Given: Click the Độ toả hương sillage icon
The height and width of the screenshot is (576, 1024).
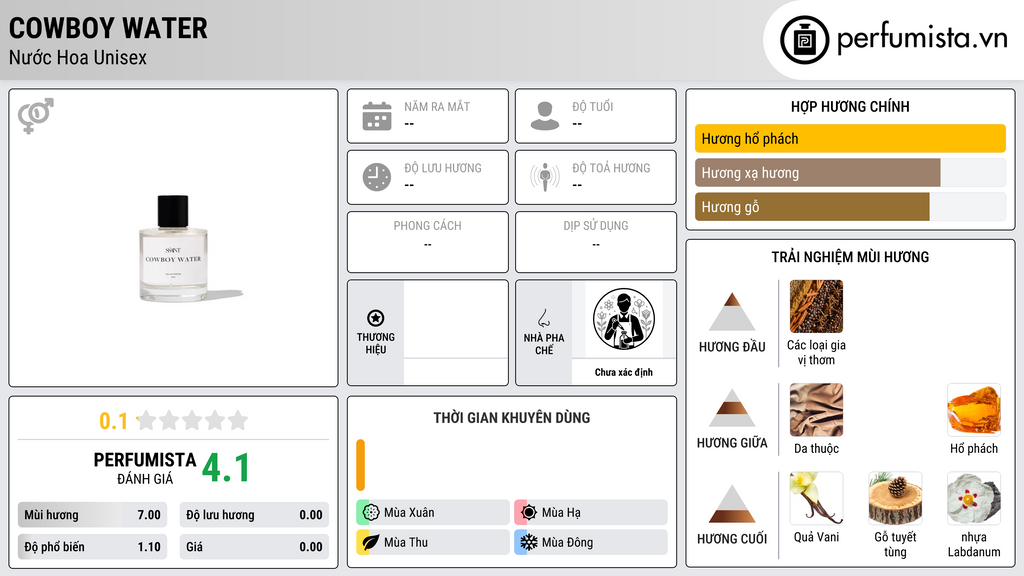Looking at the screenshot, I should coord(545,177).
